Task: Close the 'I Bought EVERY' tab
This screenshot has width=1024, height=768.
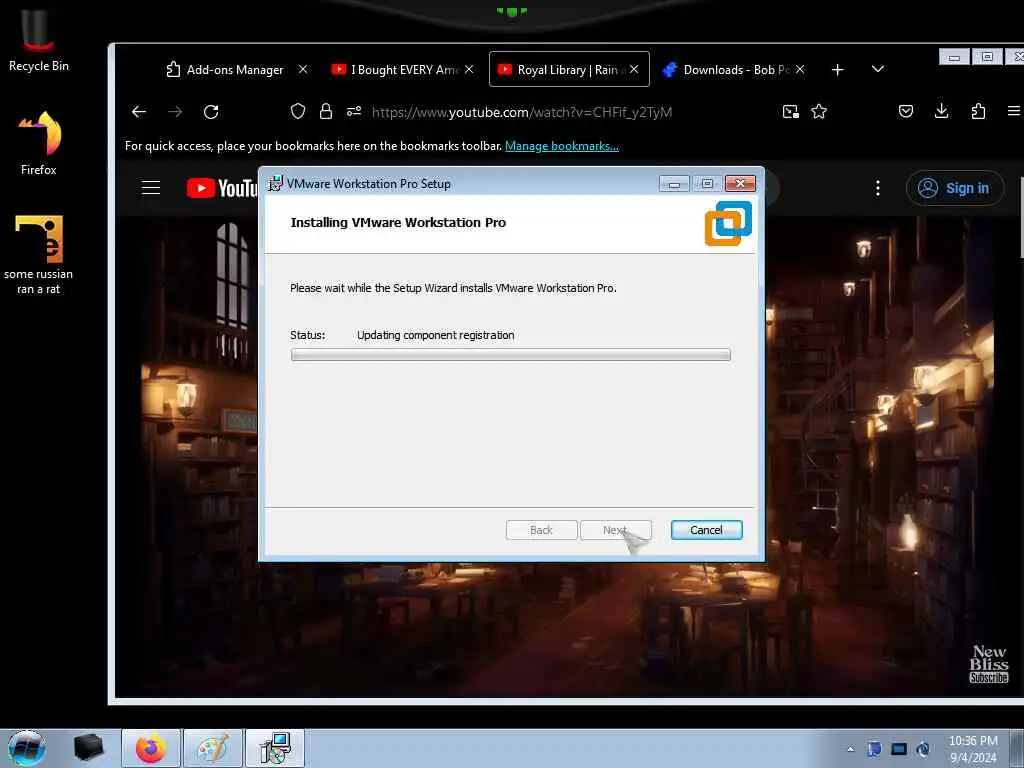Action: [x=469, y=69]
